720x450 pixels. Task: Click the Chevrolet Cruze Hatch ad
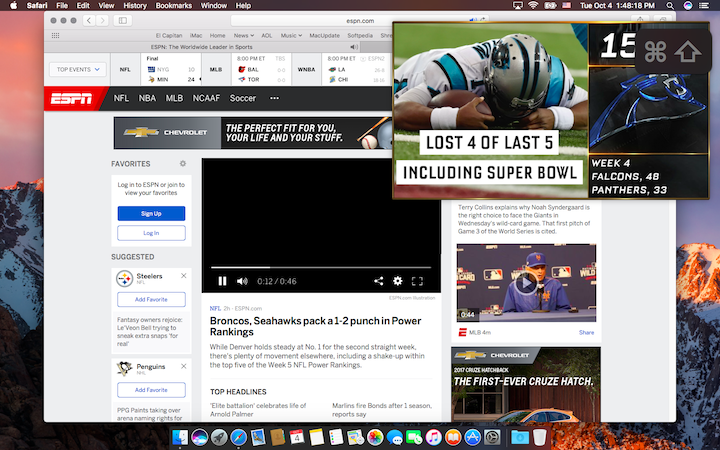[x=526, y=384]
